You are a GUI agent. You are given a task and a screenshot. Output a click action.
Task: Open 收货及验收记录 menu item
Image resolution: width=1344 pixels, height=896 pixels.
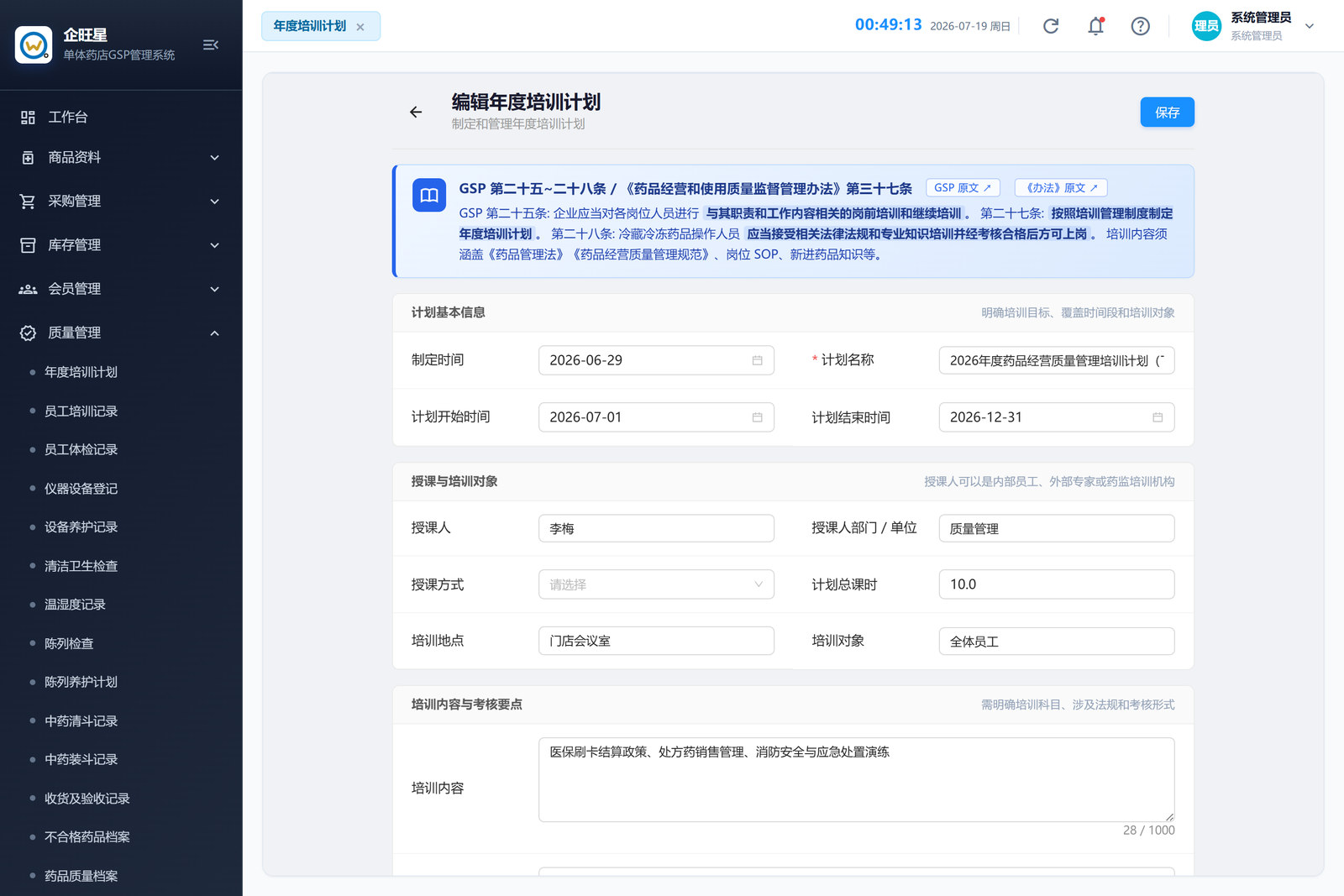tap(87, 798)
